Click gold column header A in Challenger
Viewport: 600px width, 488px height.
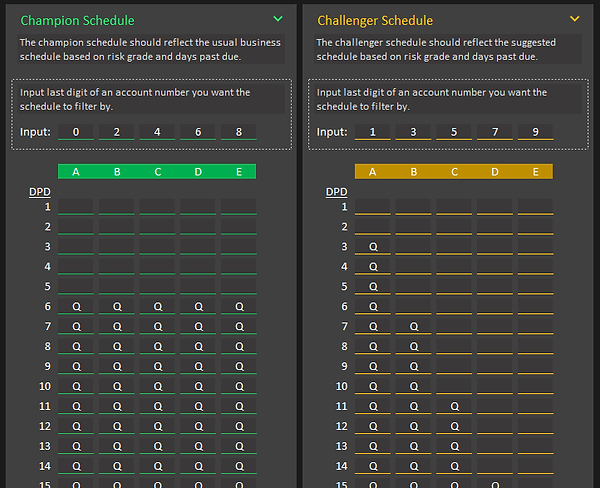(373, 172)
